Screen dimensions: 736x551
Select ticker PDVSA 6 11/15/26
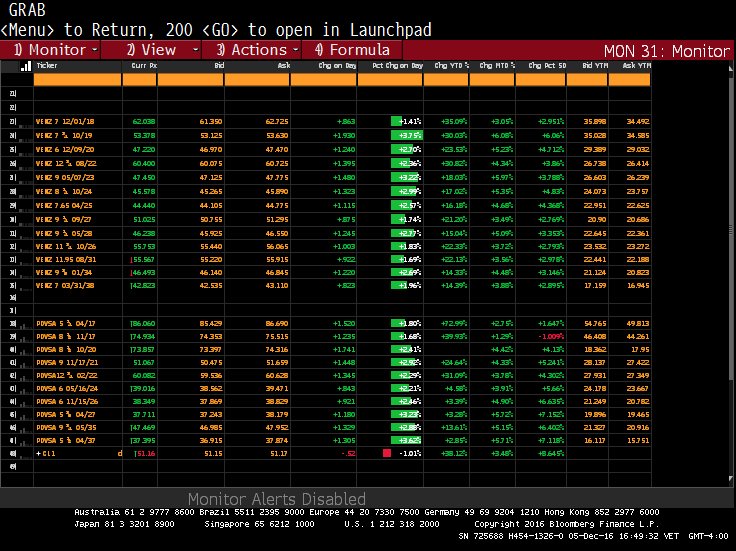pyautogui.click(x=67, y=402)
